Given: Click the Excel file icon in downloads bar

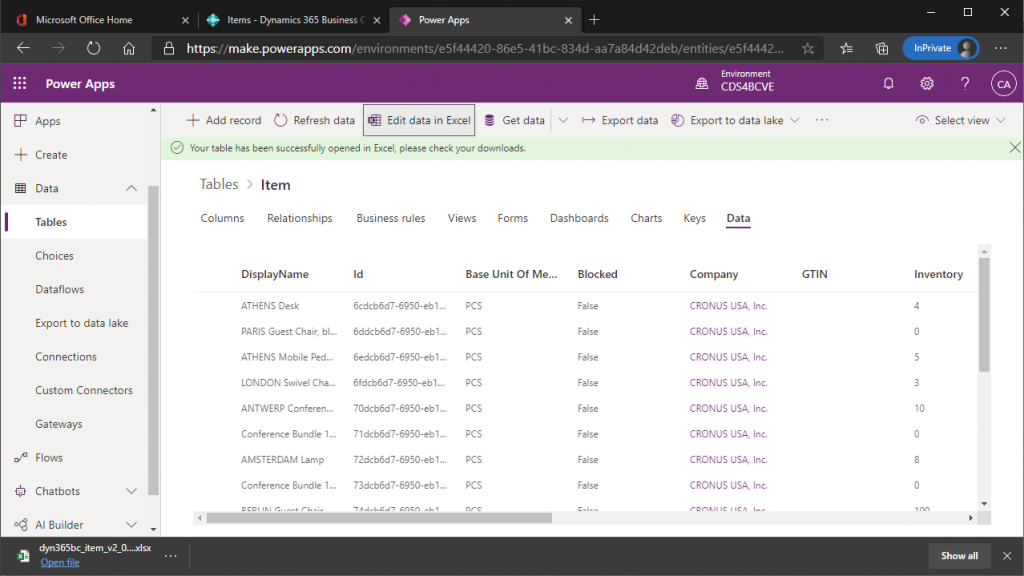Looking at the screenshot, I should point(23,556).
